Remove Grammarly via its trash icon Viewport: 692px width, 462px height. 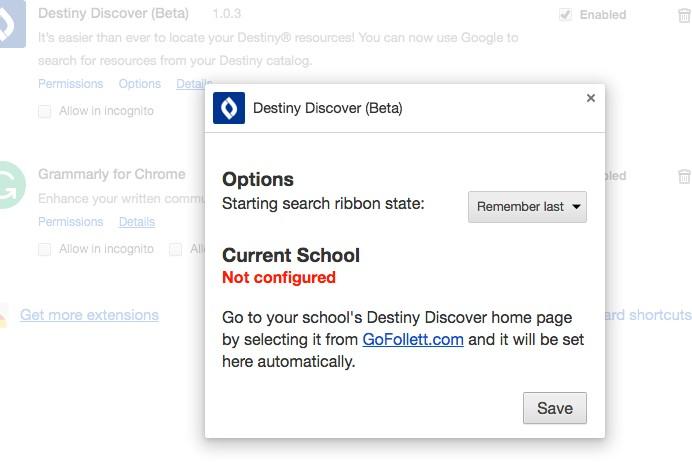684,176
